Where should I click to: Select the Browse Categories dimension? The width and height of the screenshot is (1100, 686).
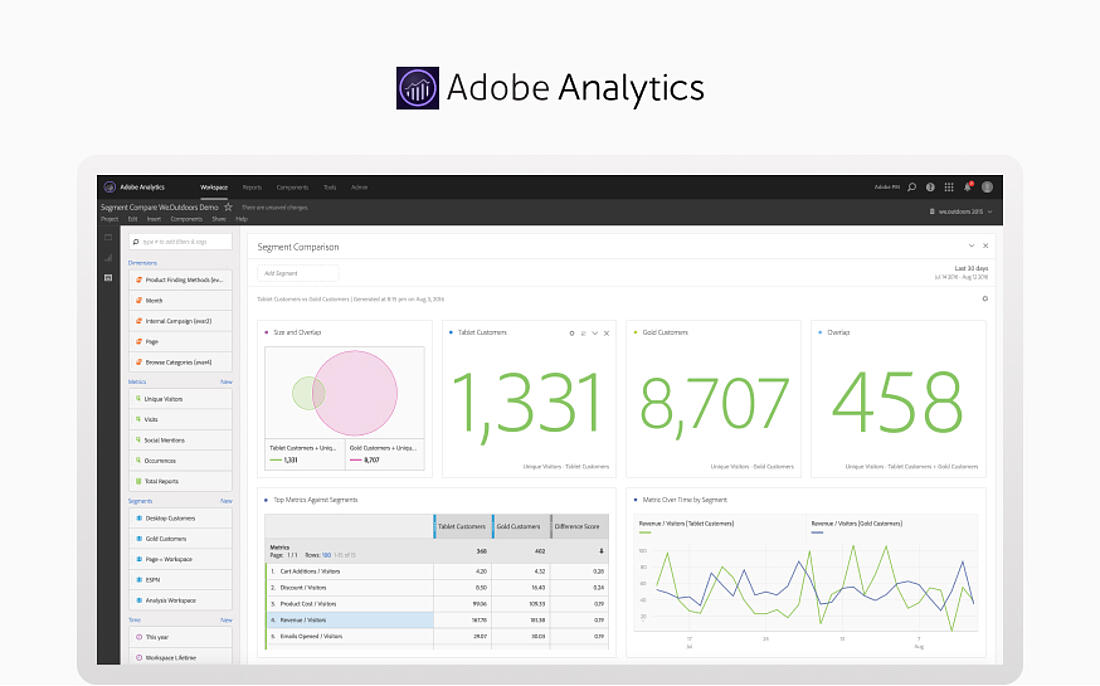click(180, 363)
